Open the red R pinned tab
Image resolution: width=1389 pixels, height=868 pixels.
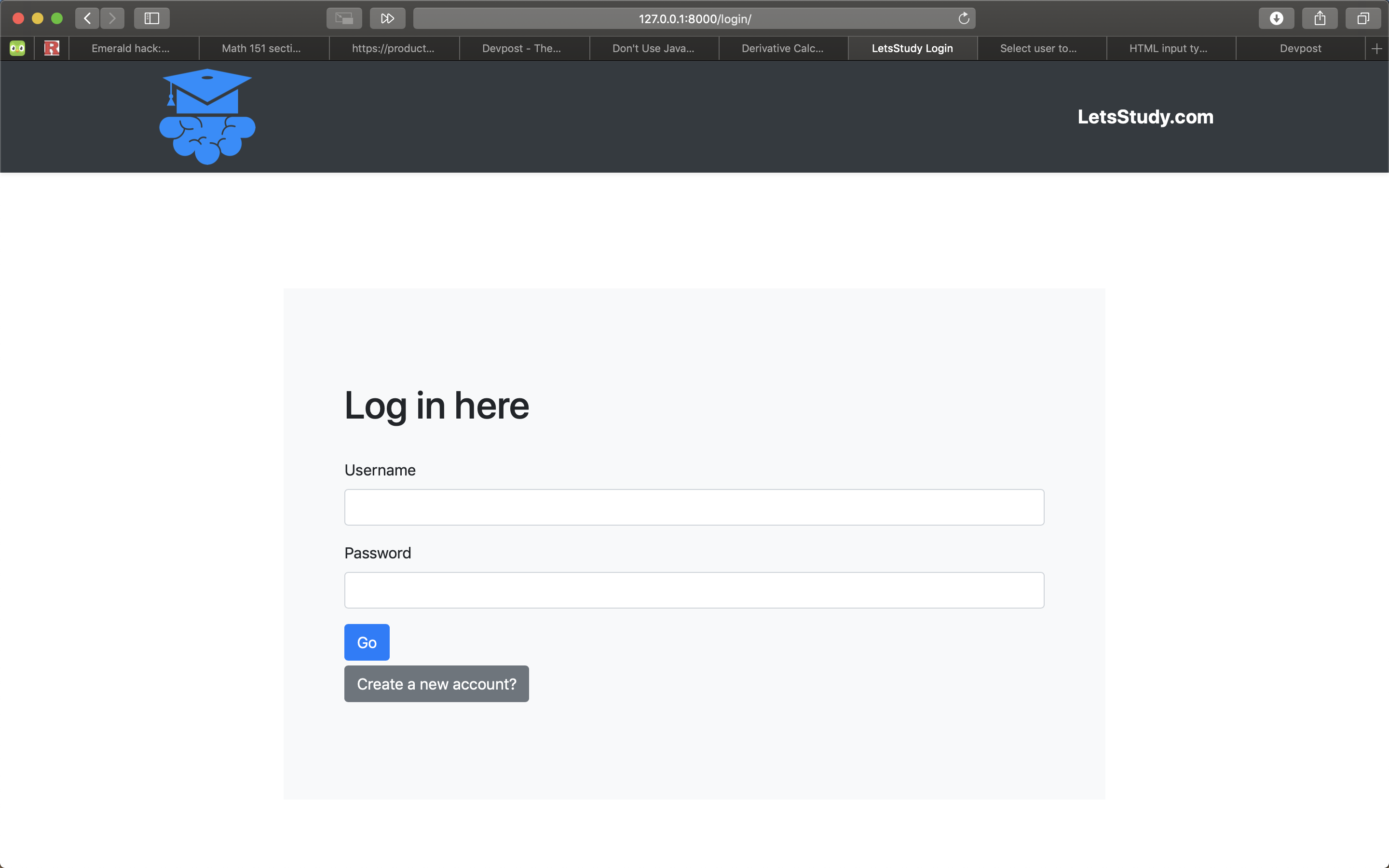pos(52,49)
